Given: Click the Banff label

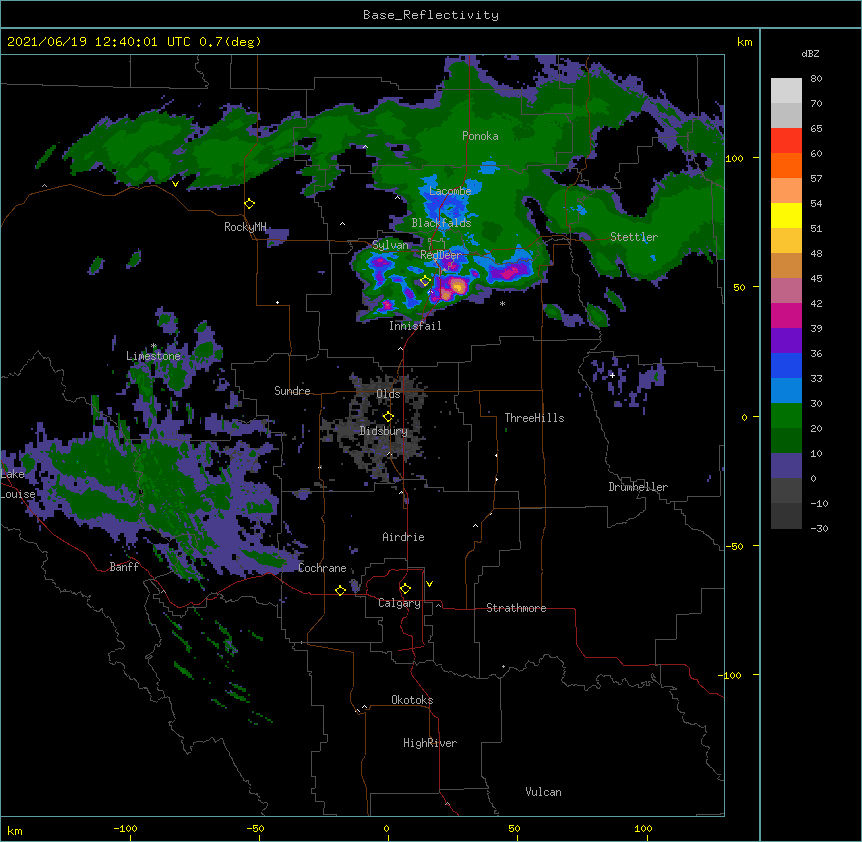Looking at the screenshot, I should point(124,567).
